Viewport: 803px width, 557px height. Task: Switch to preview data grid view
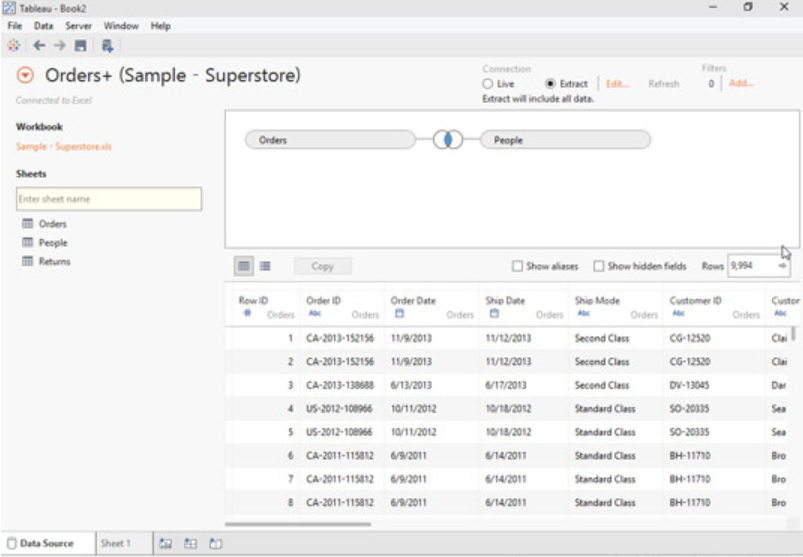pos(244,266)
